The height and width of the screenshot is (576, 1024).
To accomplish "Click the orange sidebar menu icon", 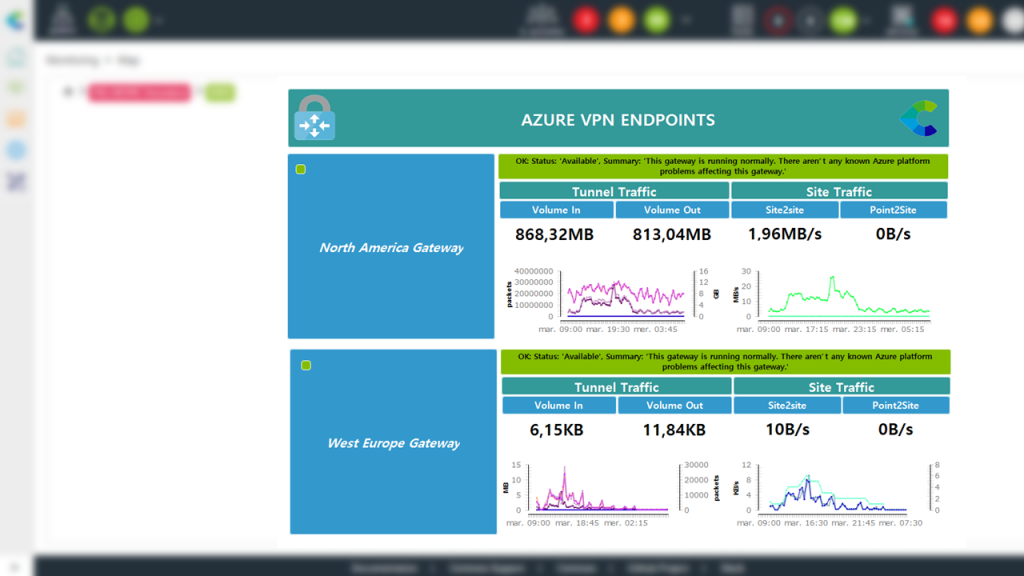I will [16, 120].
